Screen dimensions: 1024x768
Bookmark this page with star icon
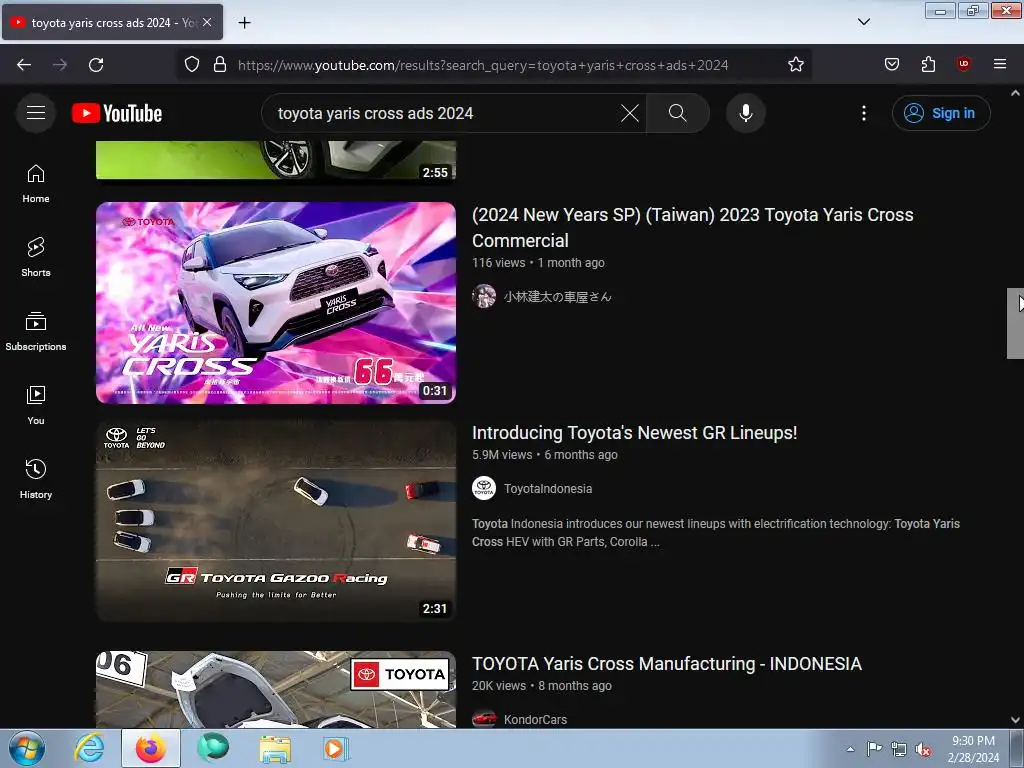click(x=795, y=65)
